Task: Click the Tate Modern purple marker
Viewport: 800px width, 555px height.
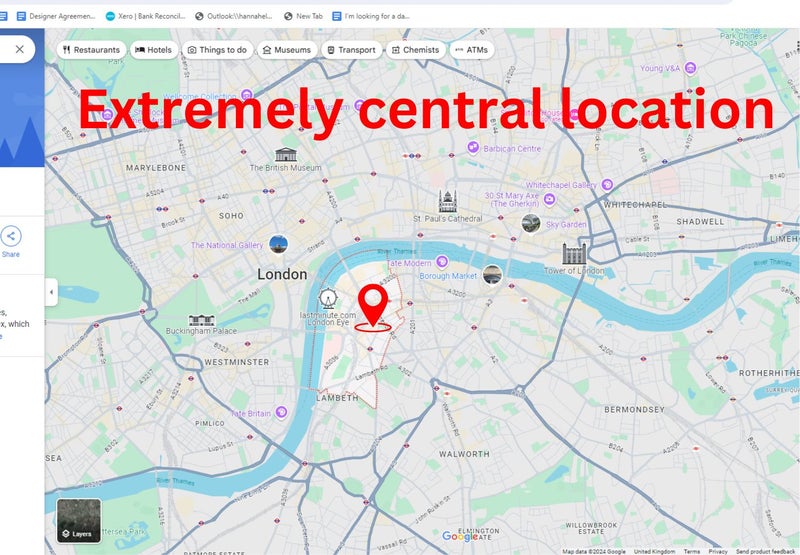Action: coord(442,262)
